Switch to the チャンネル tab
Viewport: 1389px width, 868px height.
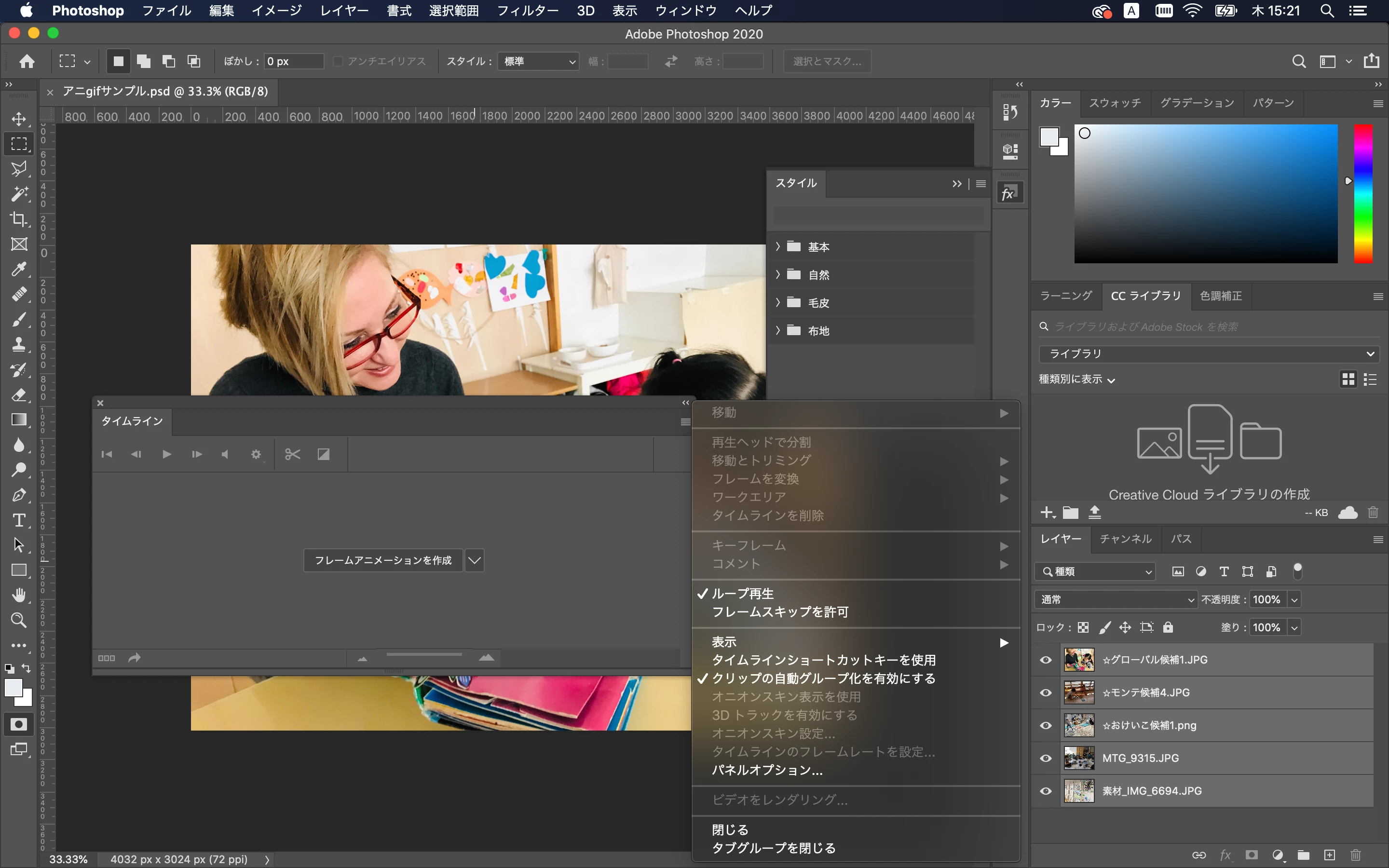[x=1125, y=539]
